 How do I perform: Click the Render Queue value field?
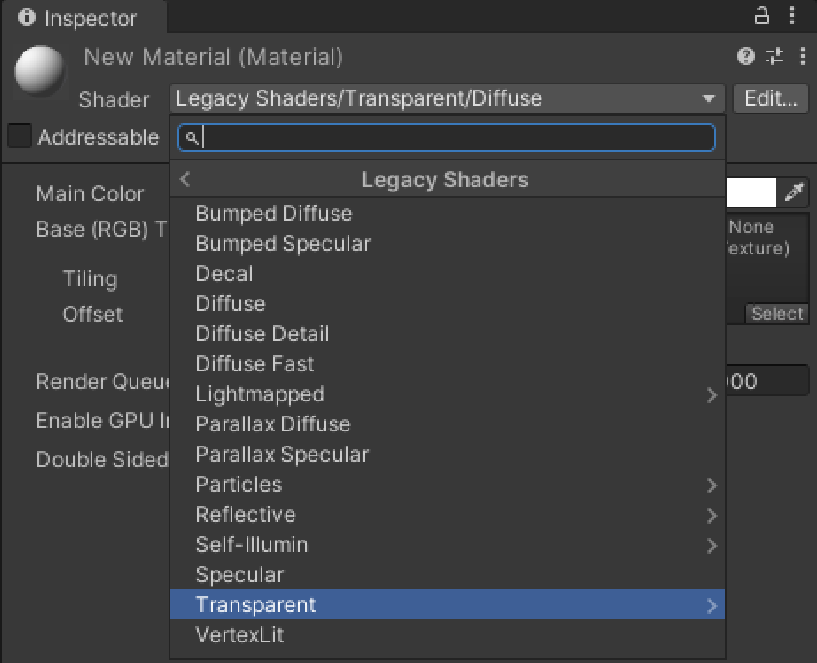point(768,381)
